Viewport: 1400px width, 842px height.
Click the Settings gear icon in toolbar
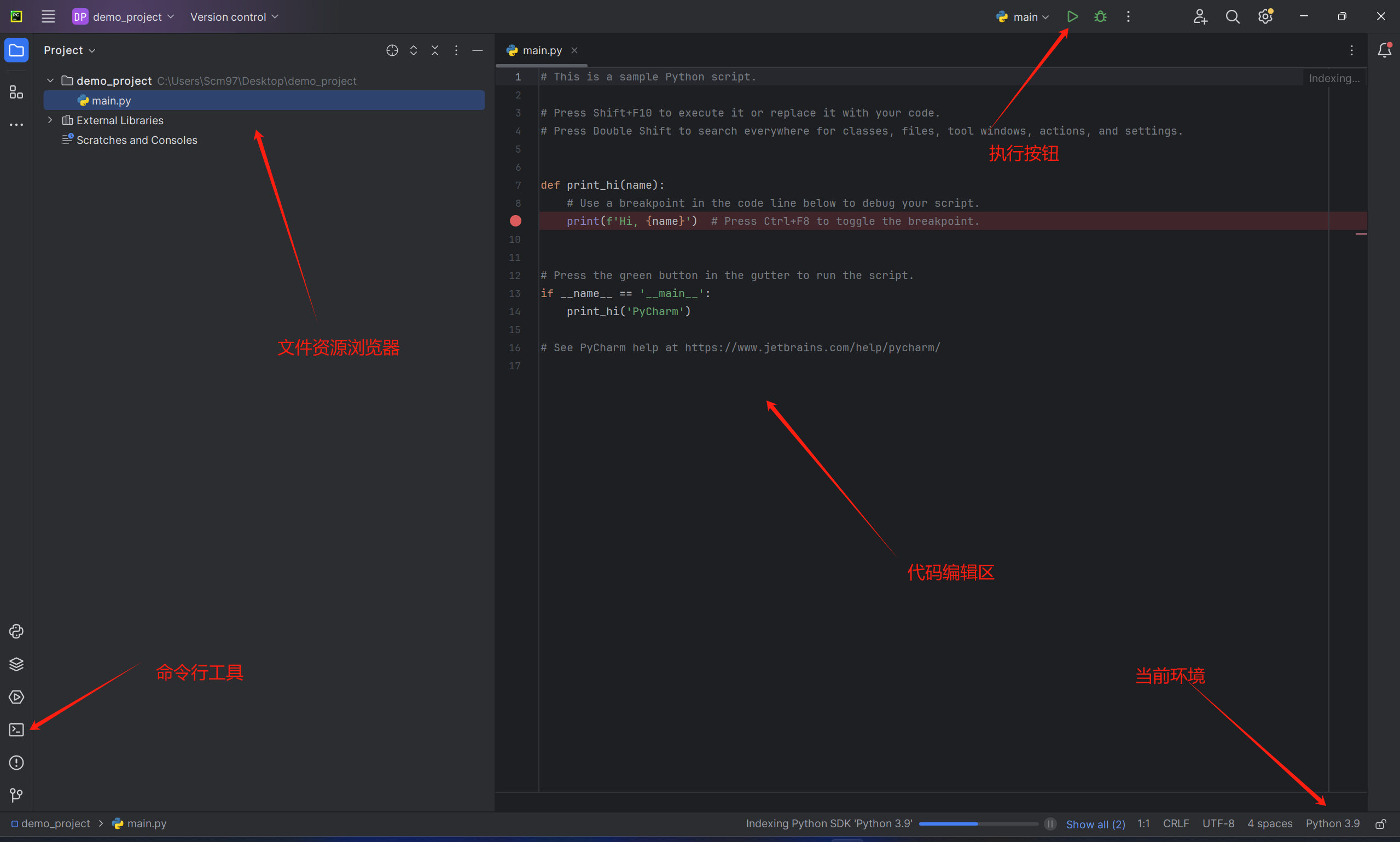tap(1265, 17)
